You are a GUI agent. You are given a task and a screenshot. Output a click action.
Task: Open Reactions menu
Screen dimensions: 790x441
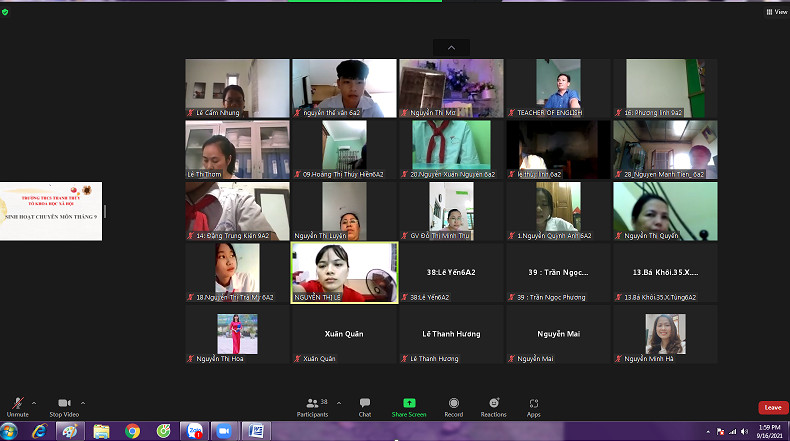click(x=493, y=404)
